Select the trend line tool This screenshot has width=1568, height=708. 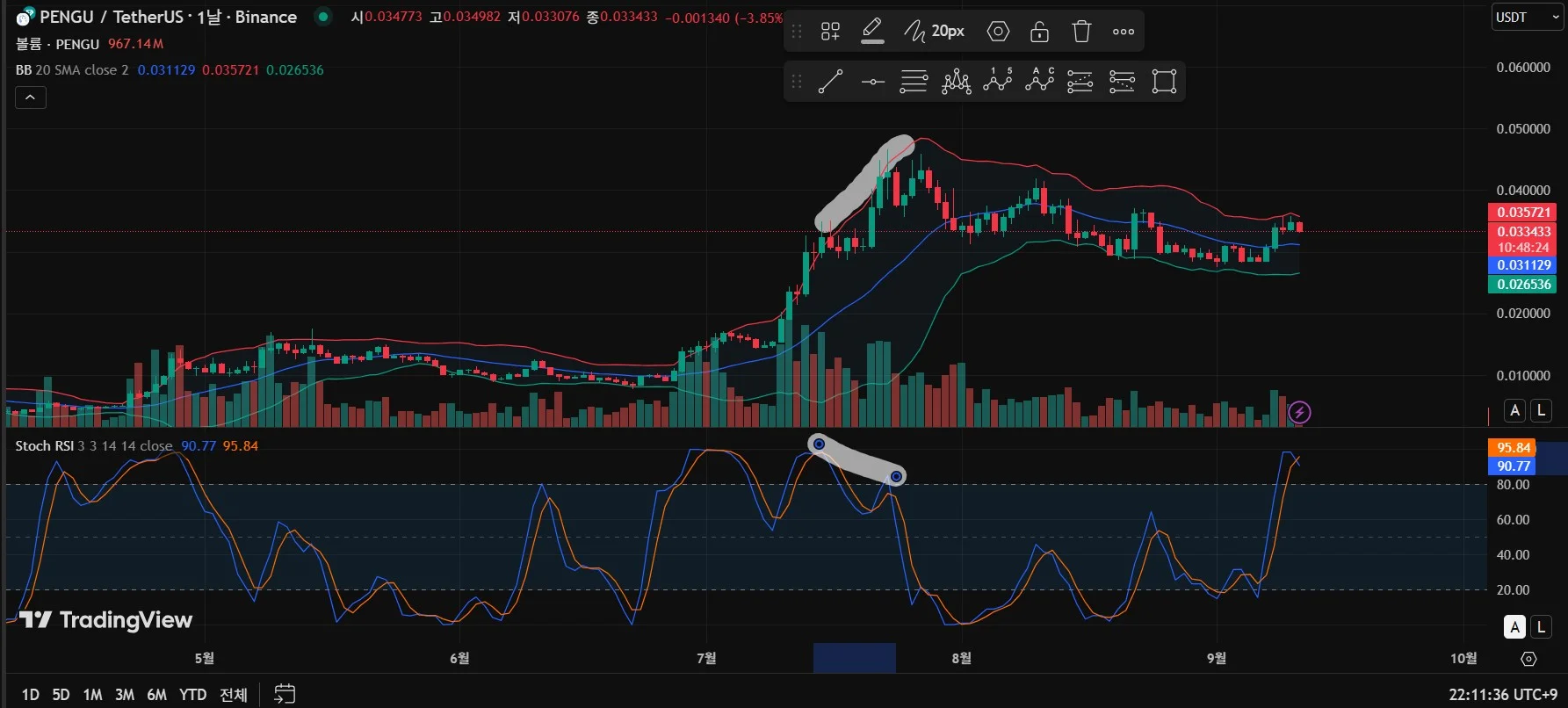(830, 82)
